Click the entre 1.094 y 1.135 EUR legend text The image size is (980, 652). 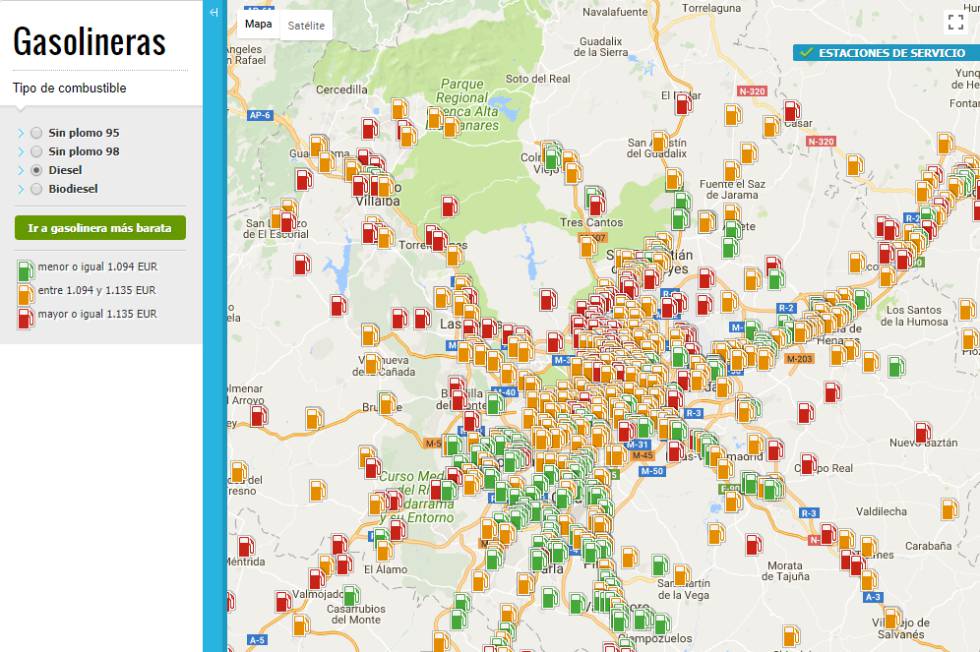pyautogui.click(x=97, y=290)
